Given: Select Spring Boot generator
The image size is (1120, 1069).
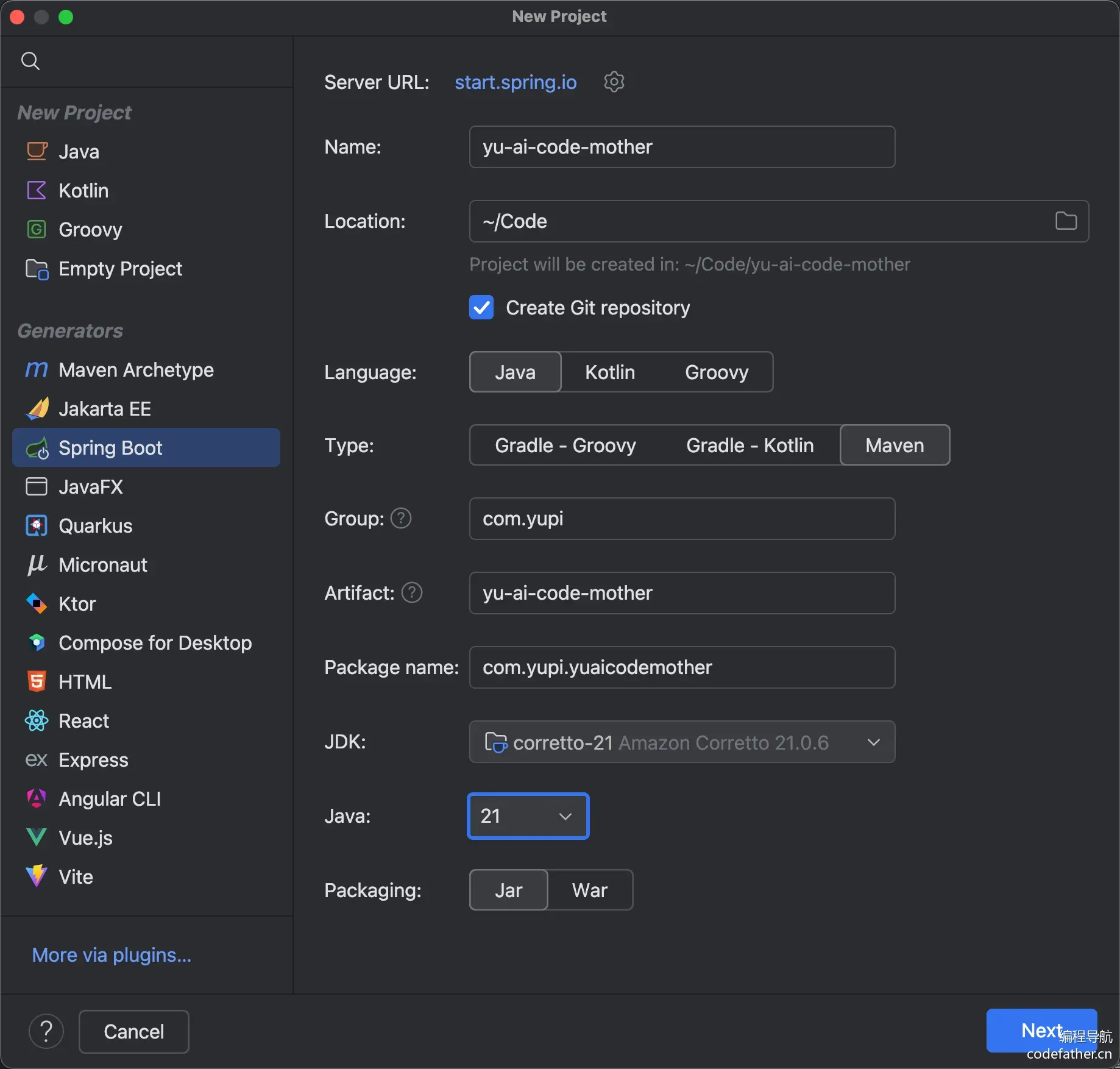Looking at the screenshot, I should (146, 448).
